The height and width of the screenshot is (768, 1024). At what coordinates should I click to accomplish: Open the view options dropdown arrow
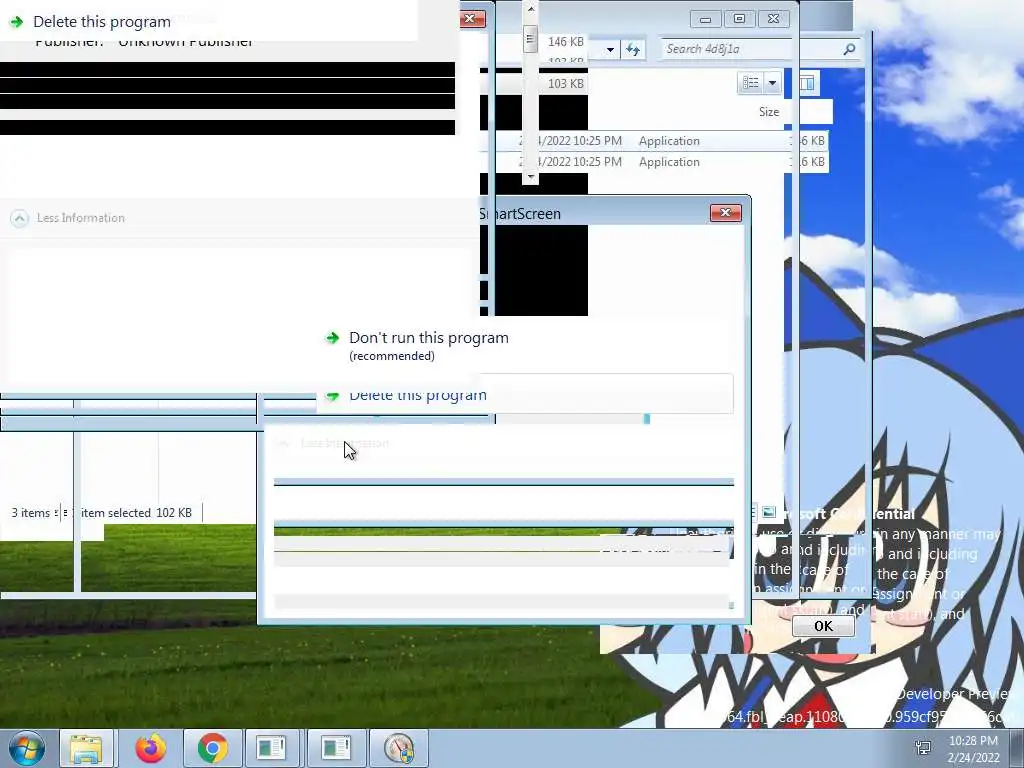(x=772, y=83)
